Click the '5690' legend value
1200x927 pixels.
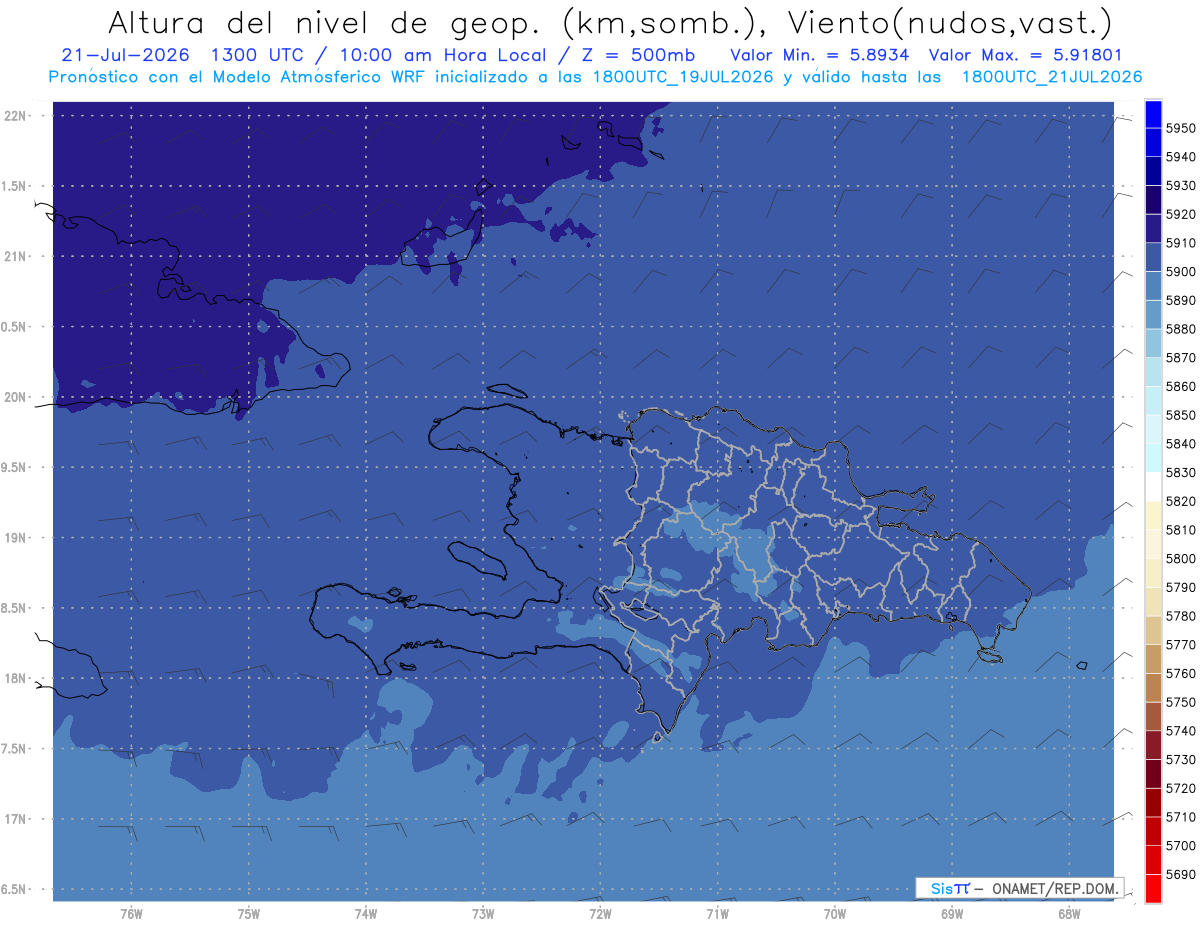(1181, 874)
